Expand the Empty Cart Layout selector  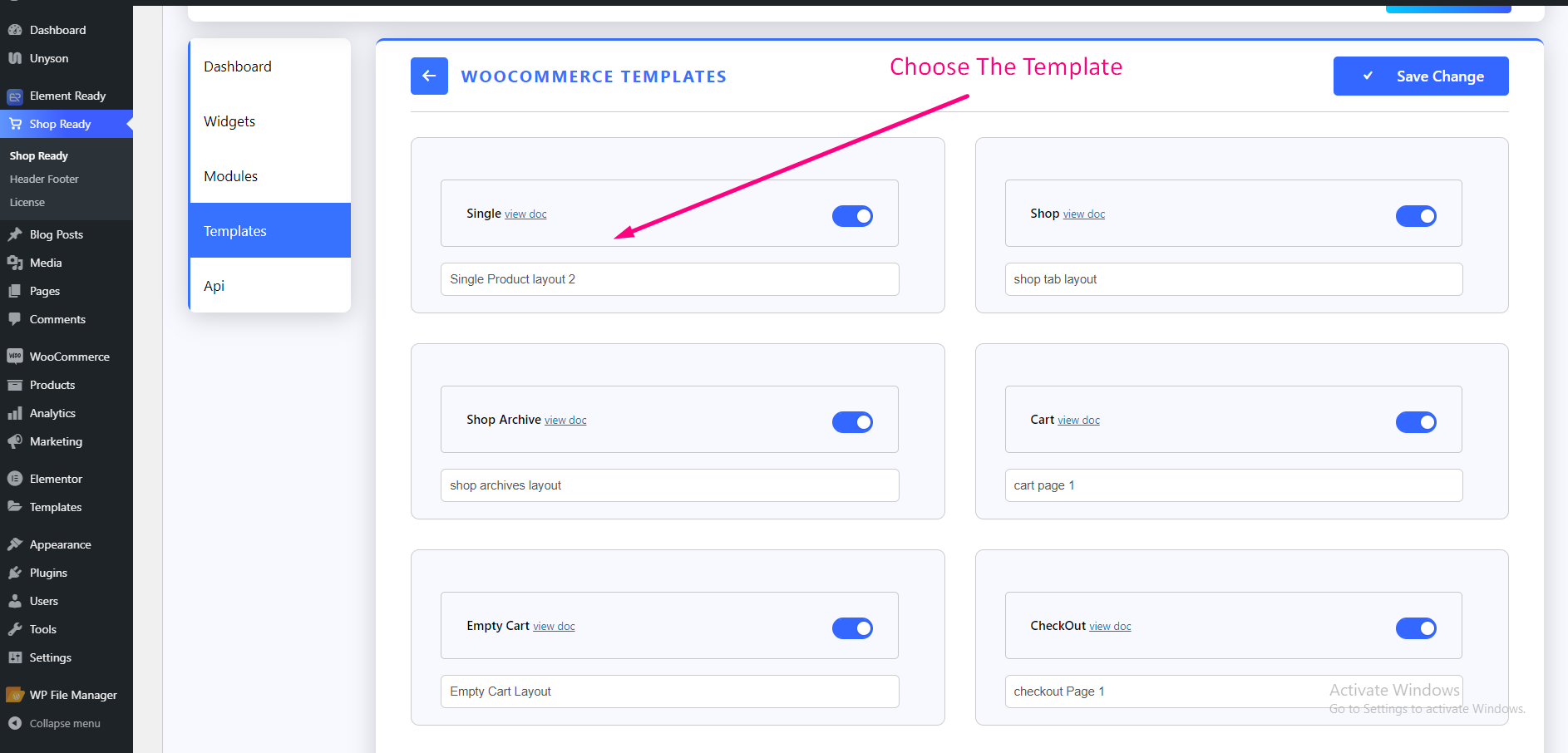(x=669, y=691)
